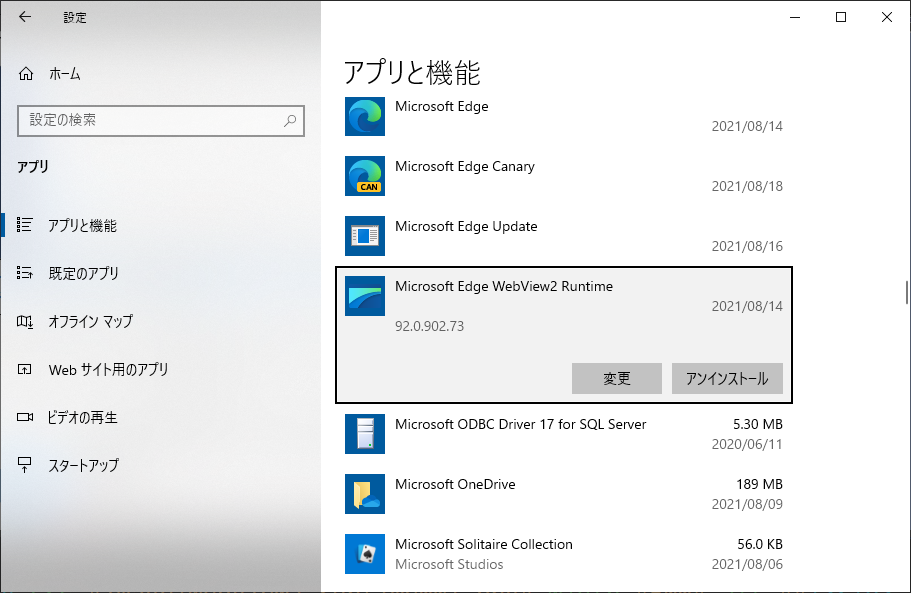This screenshot has width=911, height=593.
Task: Open the アプリと機能 sidebar page
Action: 82,226
